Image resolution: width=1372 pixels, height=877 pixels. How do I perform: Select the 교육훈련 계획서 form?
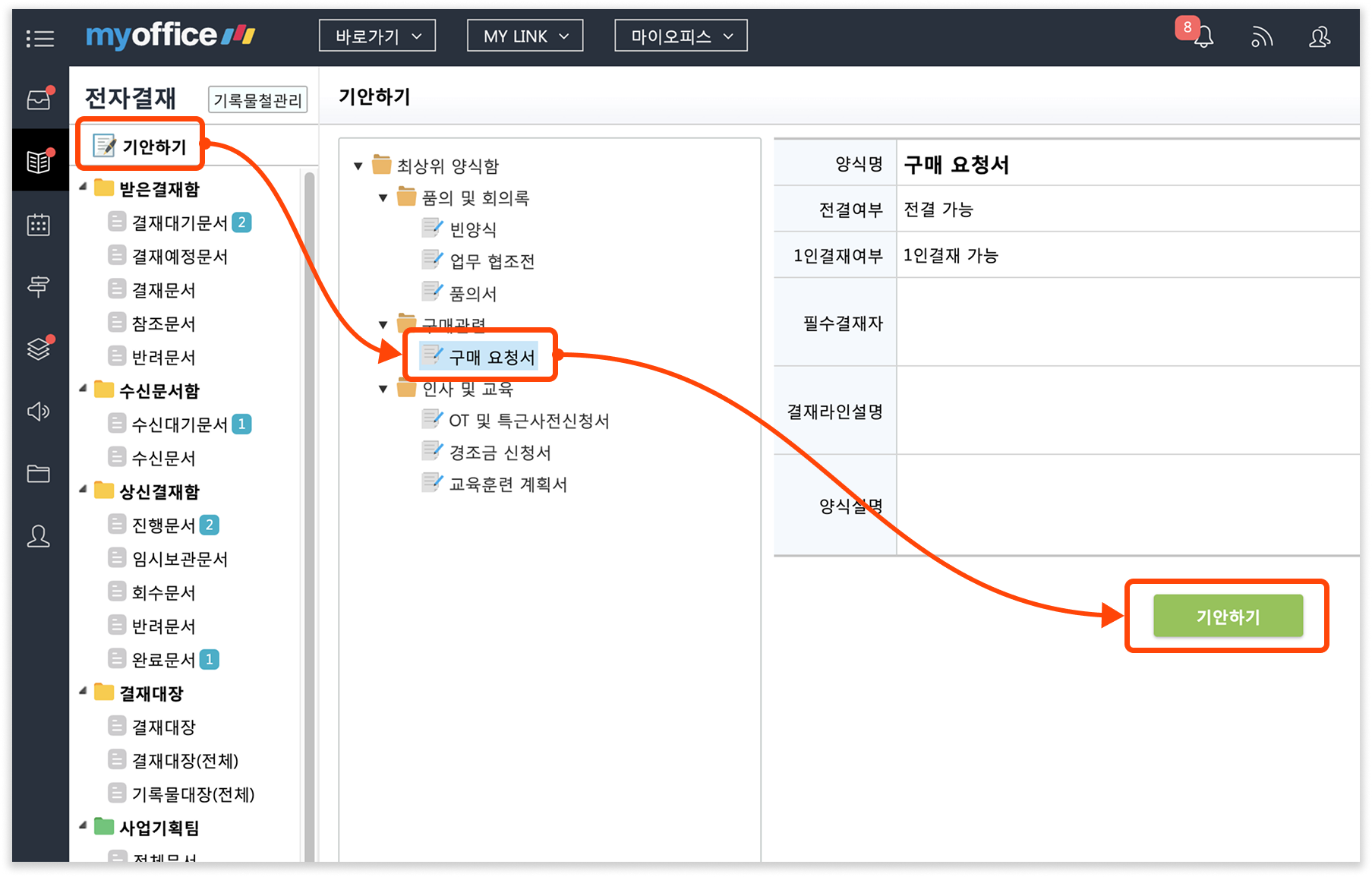coord(509,484)
